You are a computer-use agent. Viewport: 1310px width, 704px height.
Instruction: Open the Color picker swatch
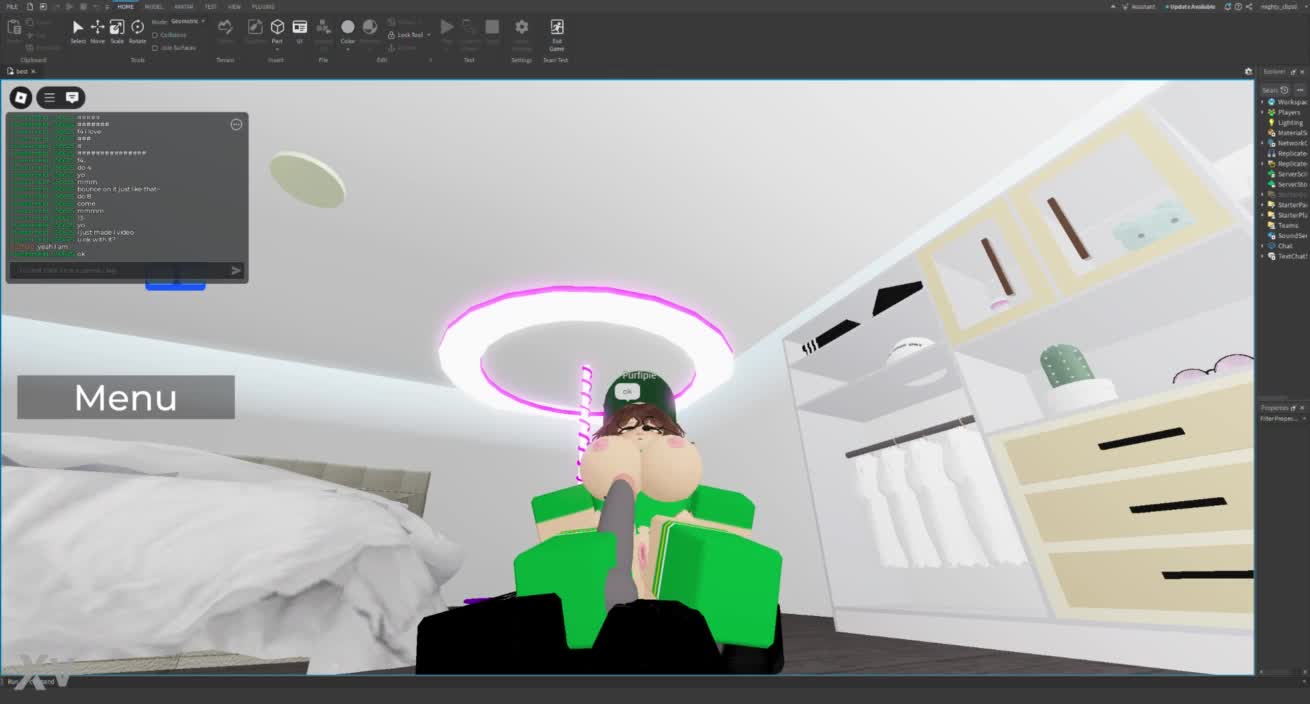pos(347,28)
